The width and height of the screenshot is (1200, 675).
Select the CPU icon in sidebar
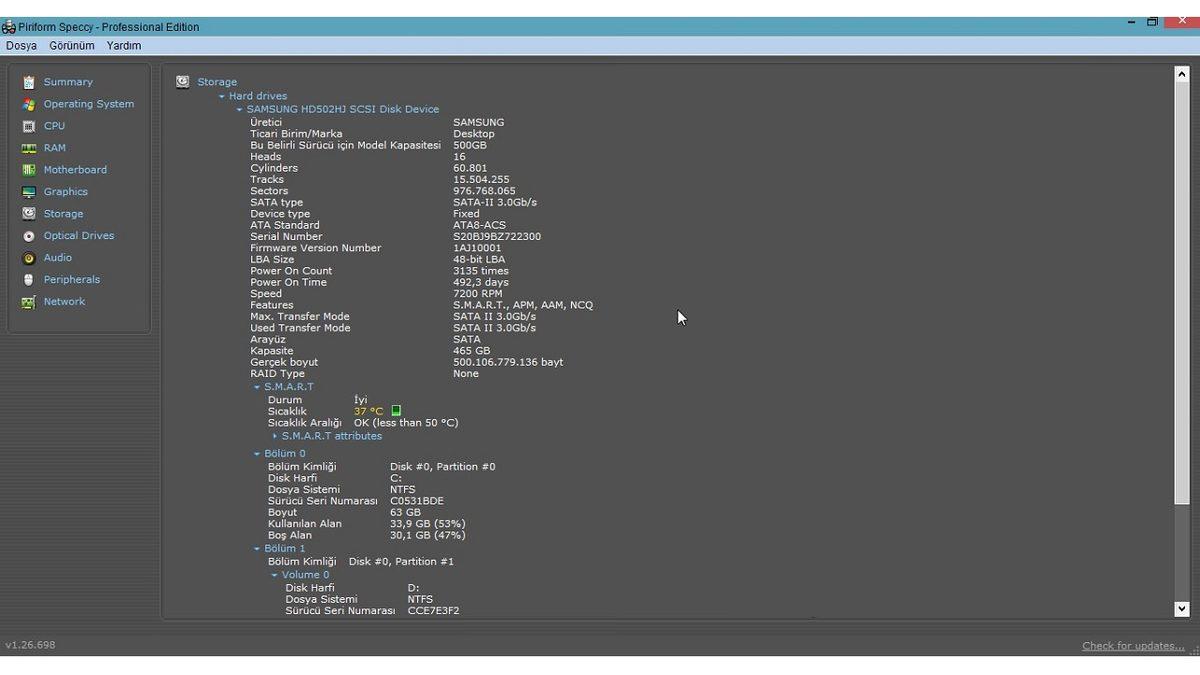(29, 126)
